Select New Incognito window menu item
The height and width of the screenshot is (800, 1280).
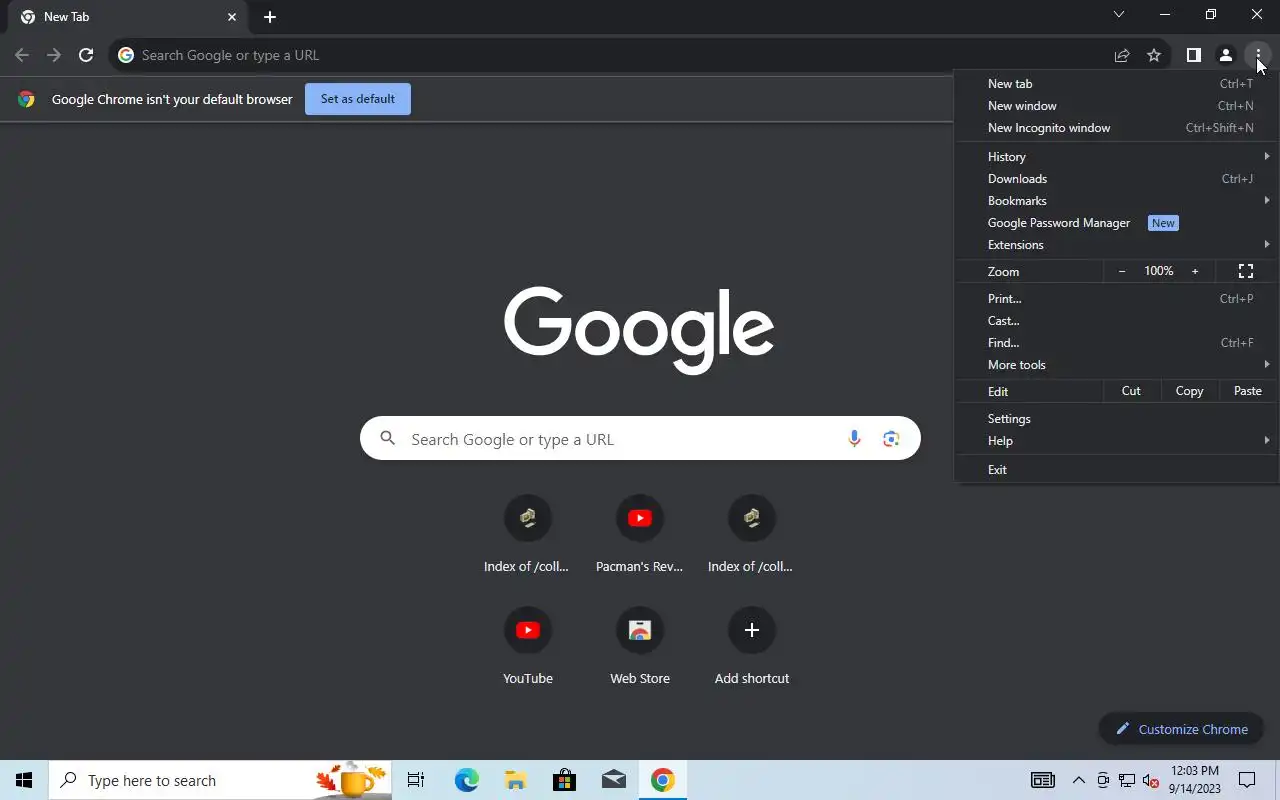[x=1116, y=128]
